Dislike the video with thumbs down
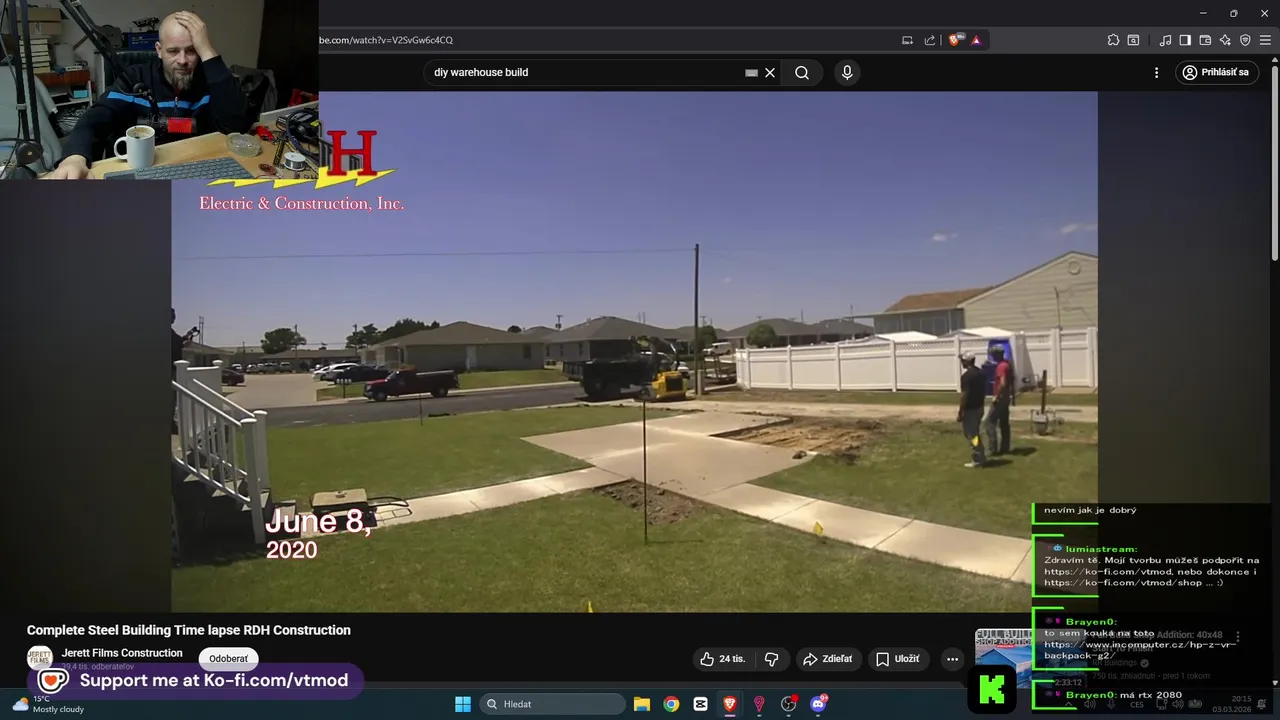Image resolution: width=1280 pixels, height=720 pixels. (x=771, y=659)
